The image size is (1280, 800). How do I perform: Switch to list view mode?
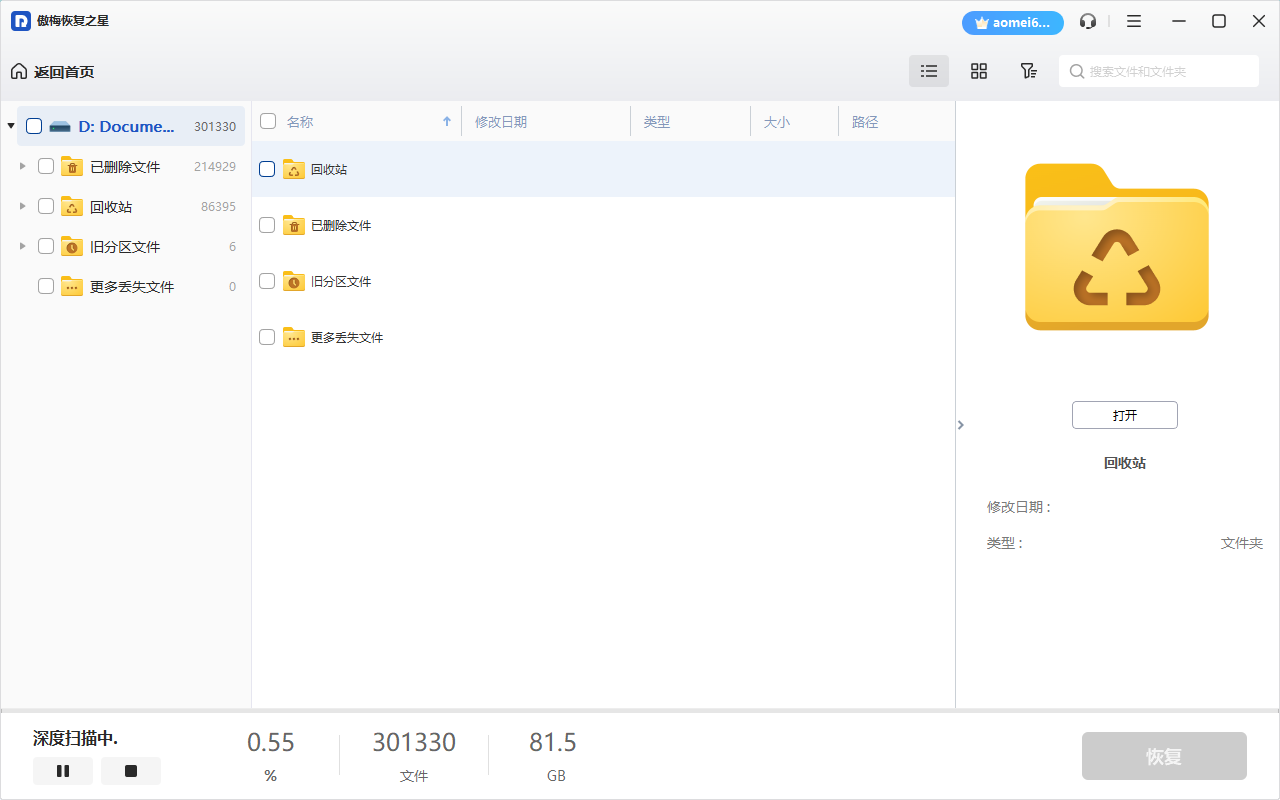pyautogui.click(x=929, y=71)
